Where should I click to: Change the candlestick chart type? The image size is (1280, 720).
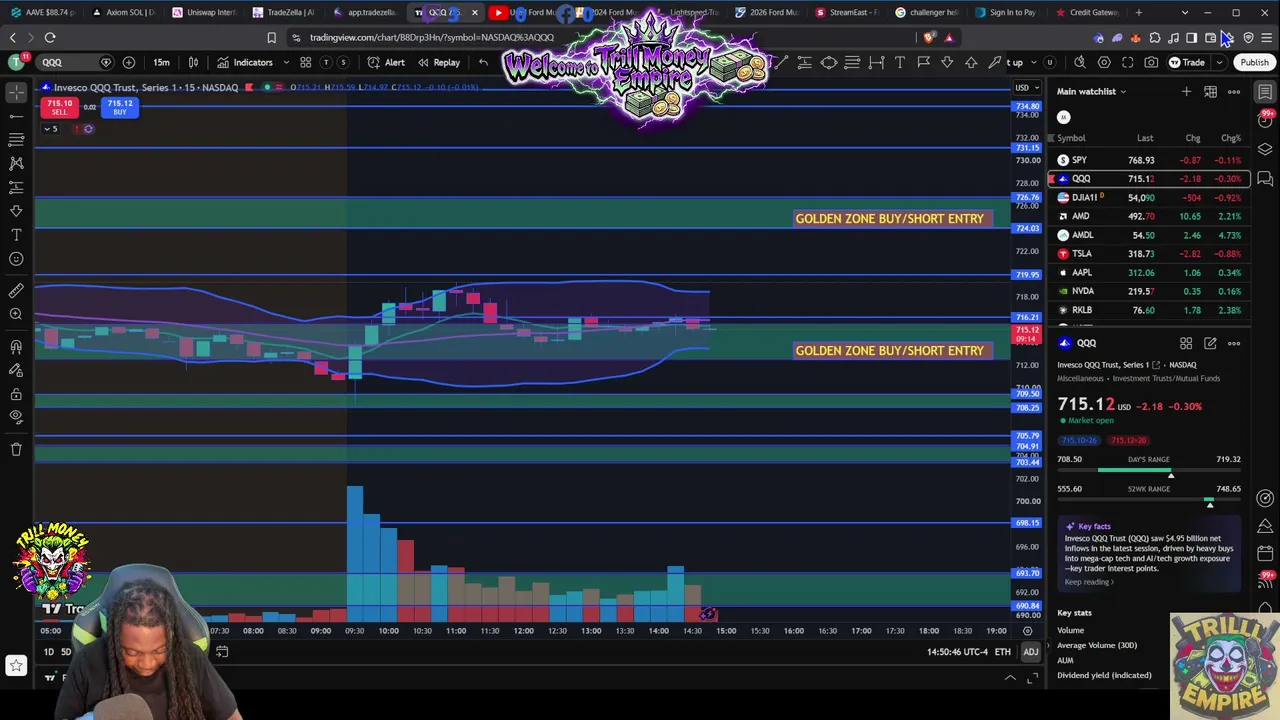193,62
